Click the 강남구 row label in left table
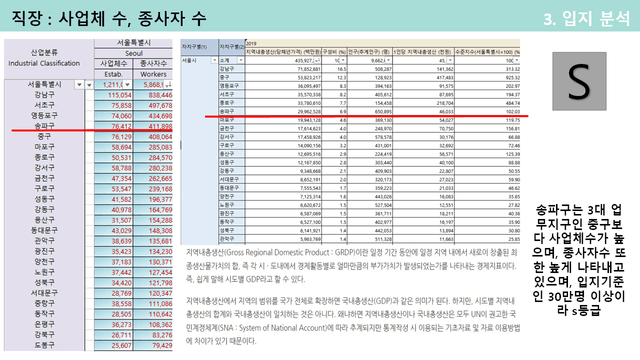This screenshot has width=640, height=360. click(x=44, y=95)
